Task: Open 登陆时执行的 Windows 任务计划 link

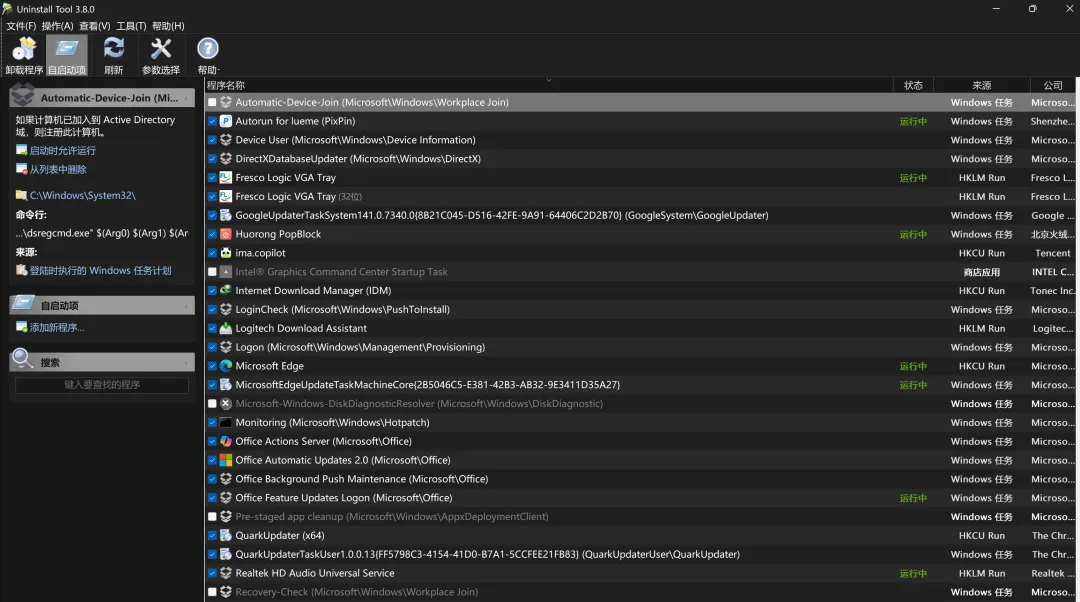Action: 100,271
